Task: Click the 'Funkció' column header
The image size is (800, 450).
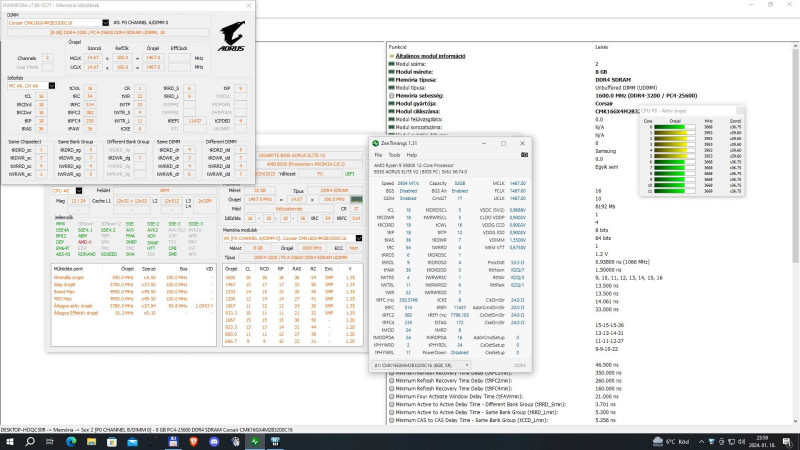Action: tap(398, 47)
